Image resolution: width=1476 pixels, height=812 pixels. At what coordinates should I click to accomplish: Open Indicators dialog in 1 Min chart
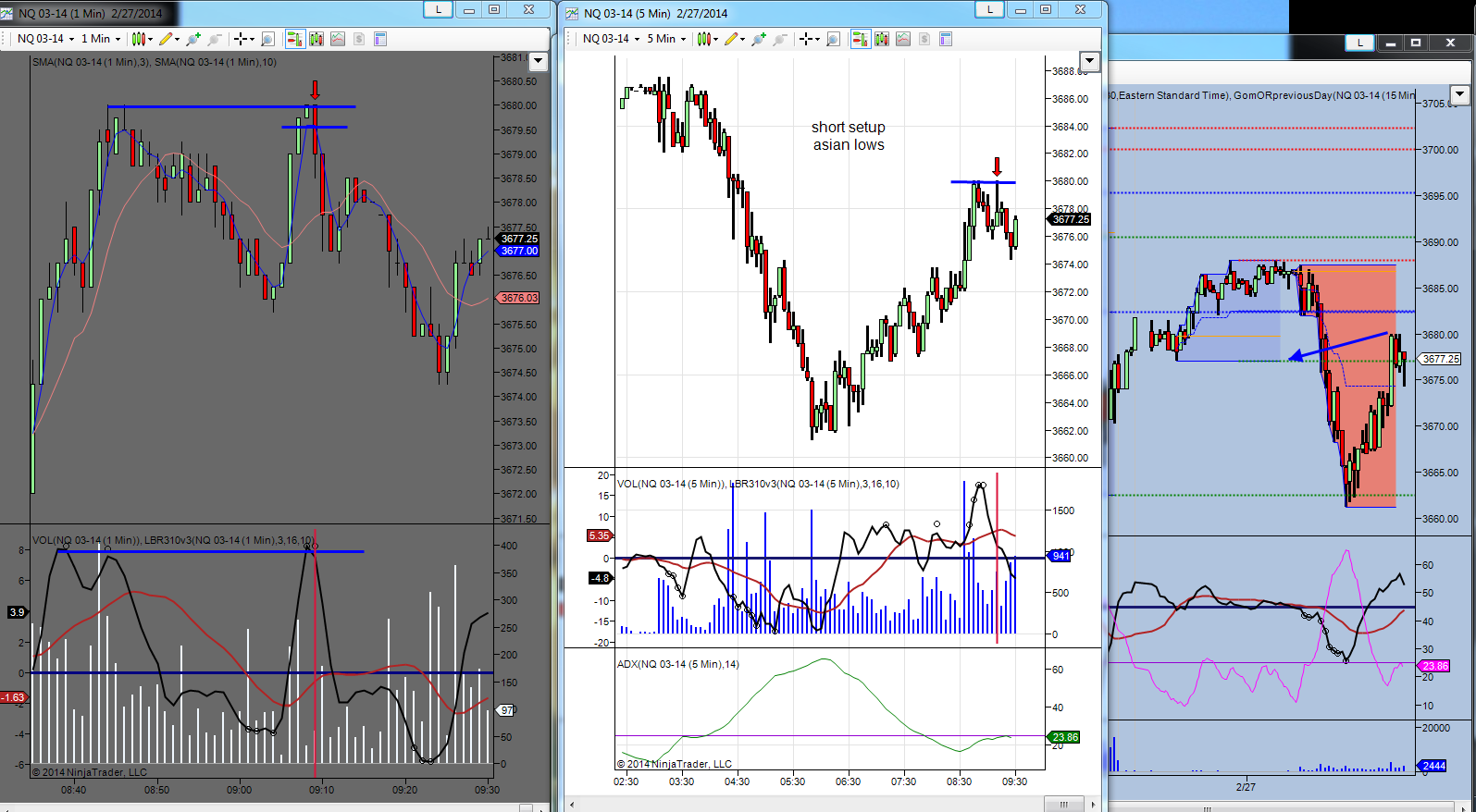[338, 39]
